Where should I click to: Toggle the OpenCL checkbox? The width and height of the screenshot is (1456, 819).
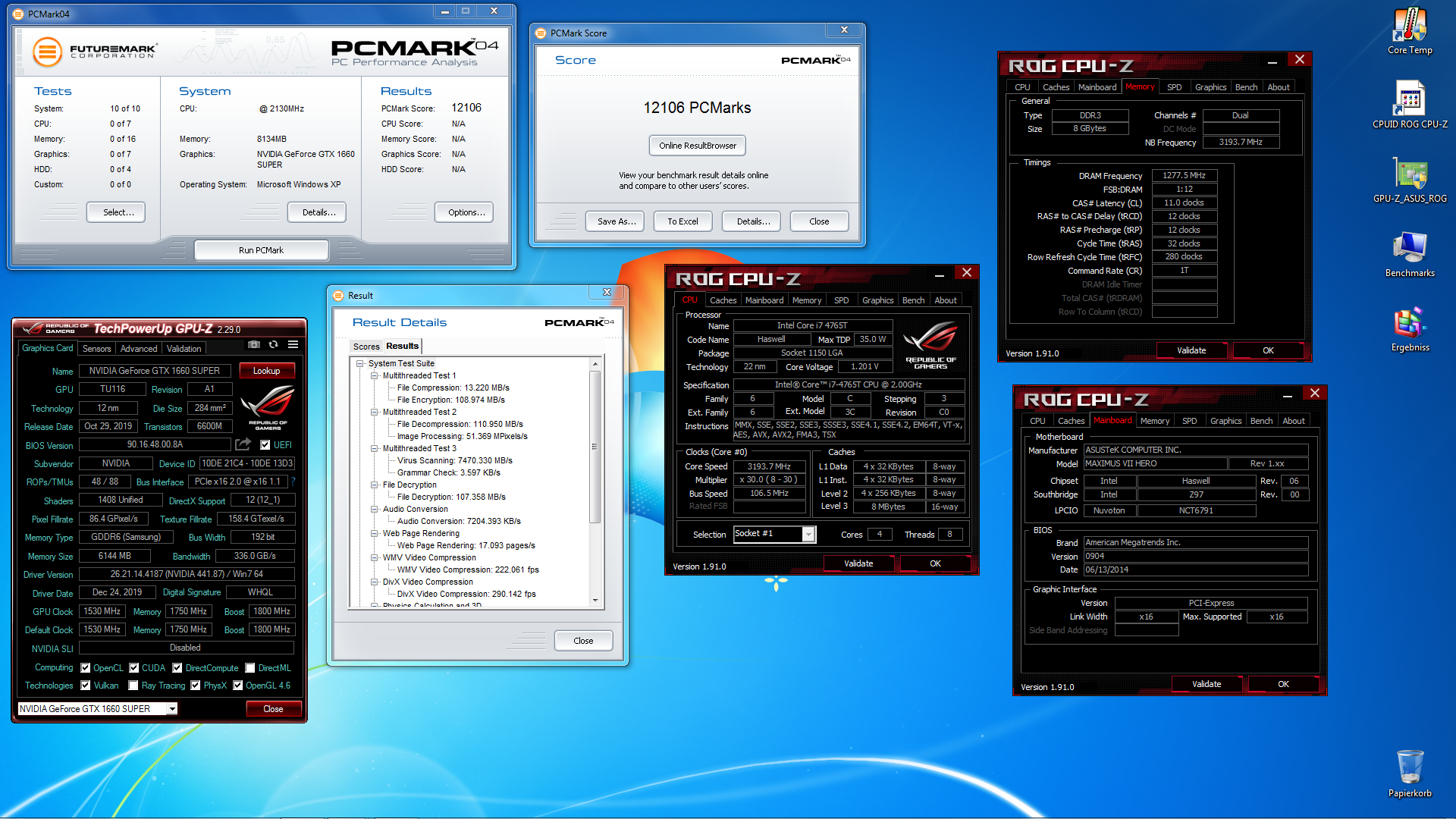[x=86, y=668]
